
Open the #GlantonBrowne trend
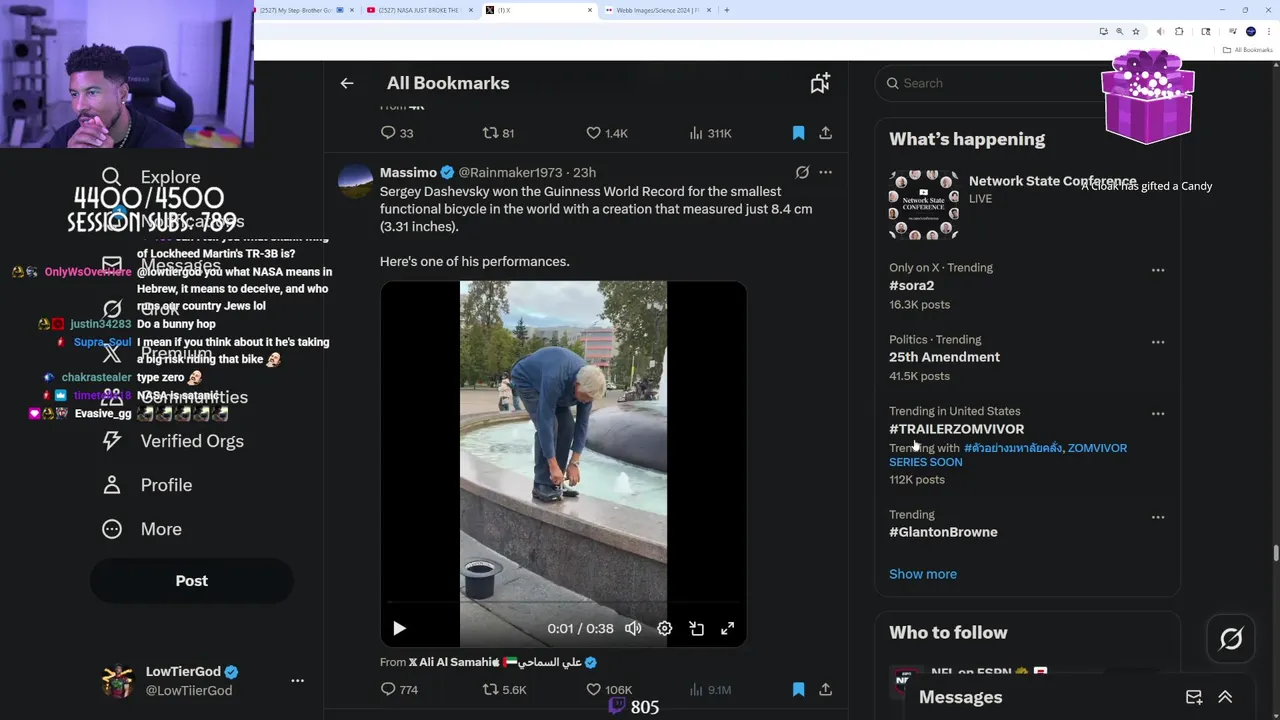pos(943,532)
